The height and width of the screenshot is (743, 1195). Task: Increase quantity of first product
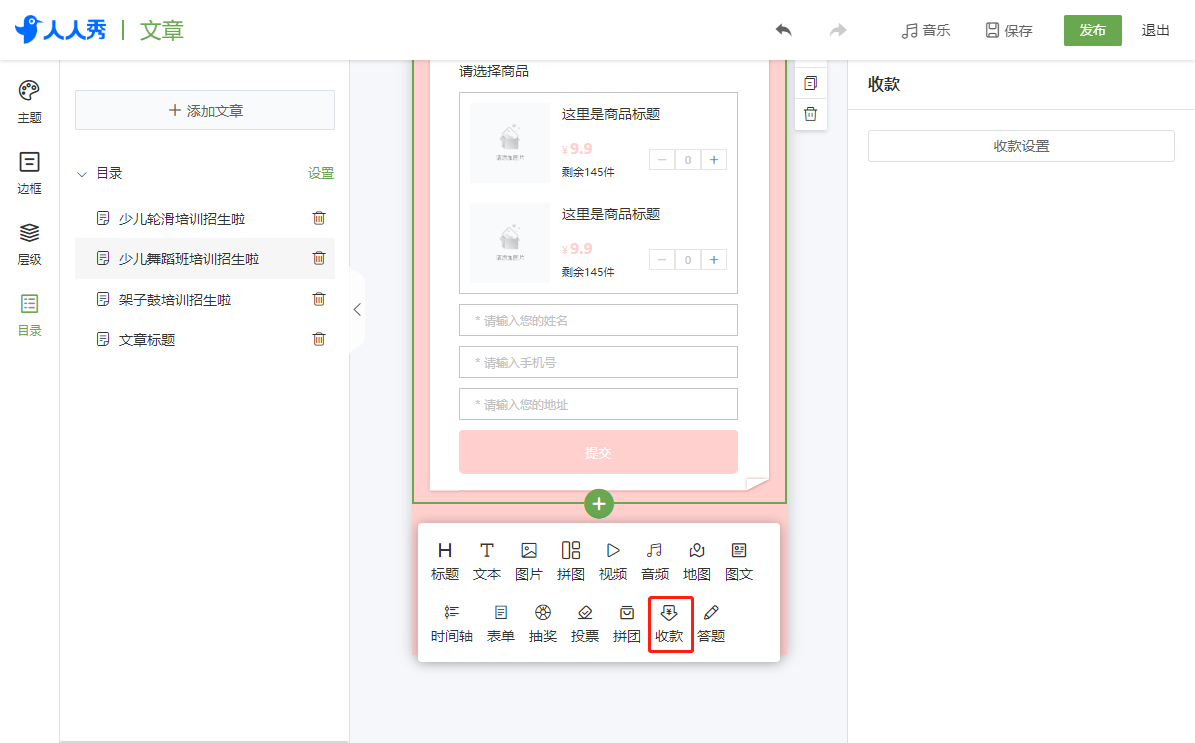pyautogui.click(x=714, y=160)
